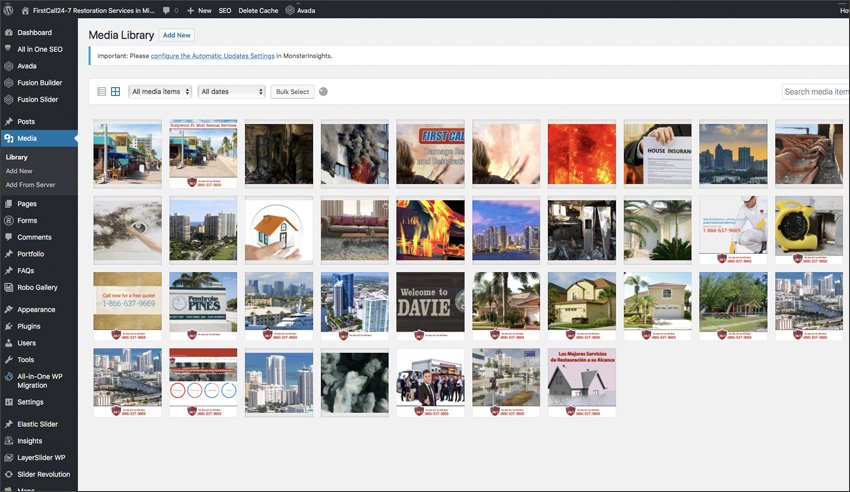Viewport: 850px width, 492px height.
Task: Open the mold close-up thumbnail
Action: 355,382
